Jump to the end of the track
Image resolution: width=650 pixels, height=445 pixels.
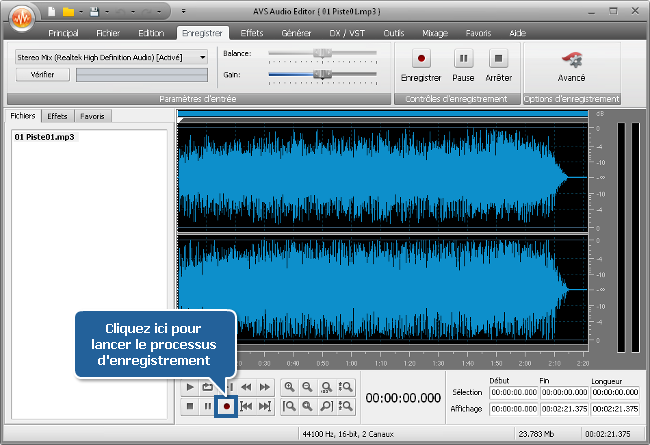tap(265, 406)
